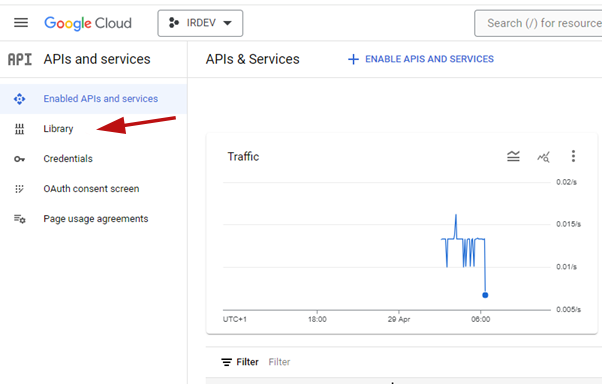Click the Credentials key icon
Screen dimensions: 602x384
[x=19, y=159]
